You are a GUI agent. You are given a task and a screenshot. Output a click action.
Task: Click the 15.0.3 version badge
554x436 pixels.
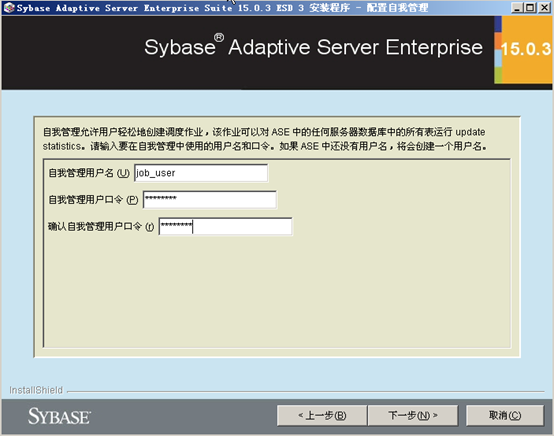pyautogui.click(x=526, y=49)
